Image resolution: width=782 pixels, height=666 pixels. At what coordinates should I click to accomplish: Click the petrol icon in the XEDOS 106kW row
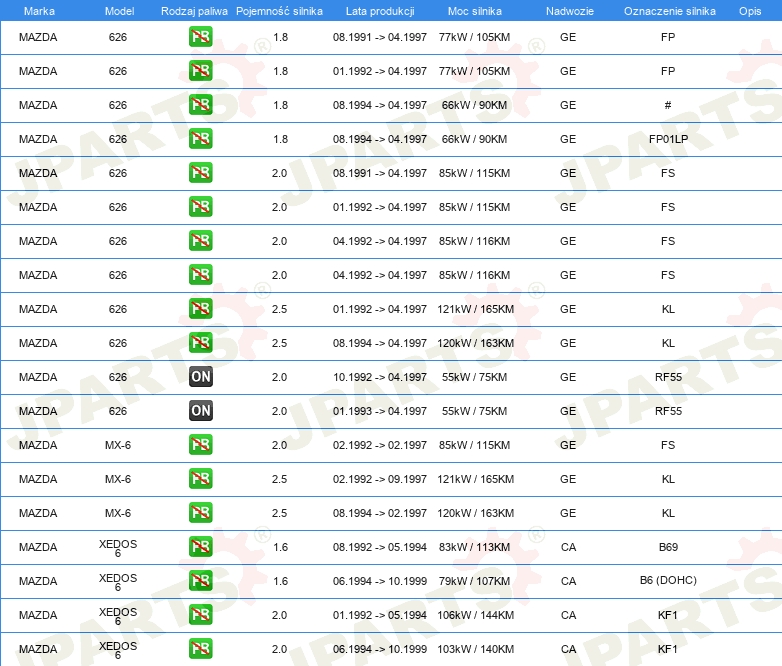tap(200, 615)
